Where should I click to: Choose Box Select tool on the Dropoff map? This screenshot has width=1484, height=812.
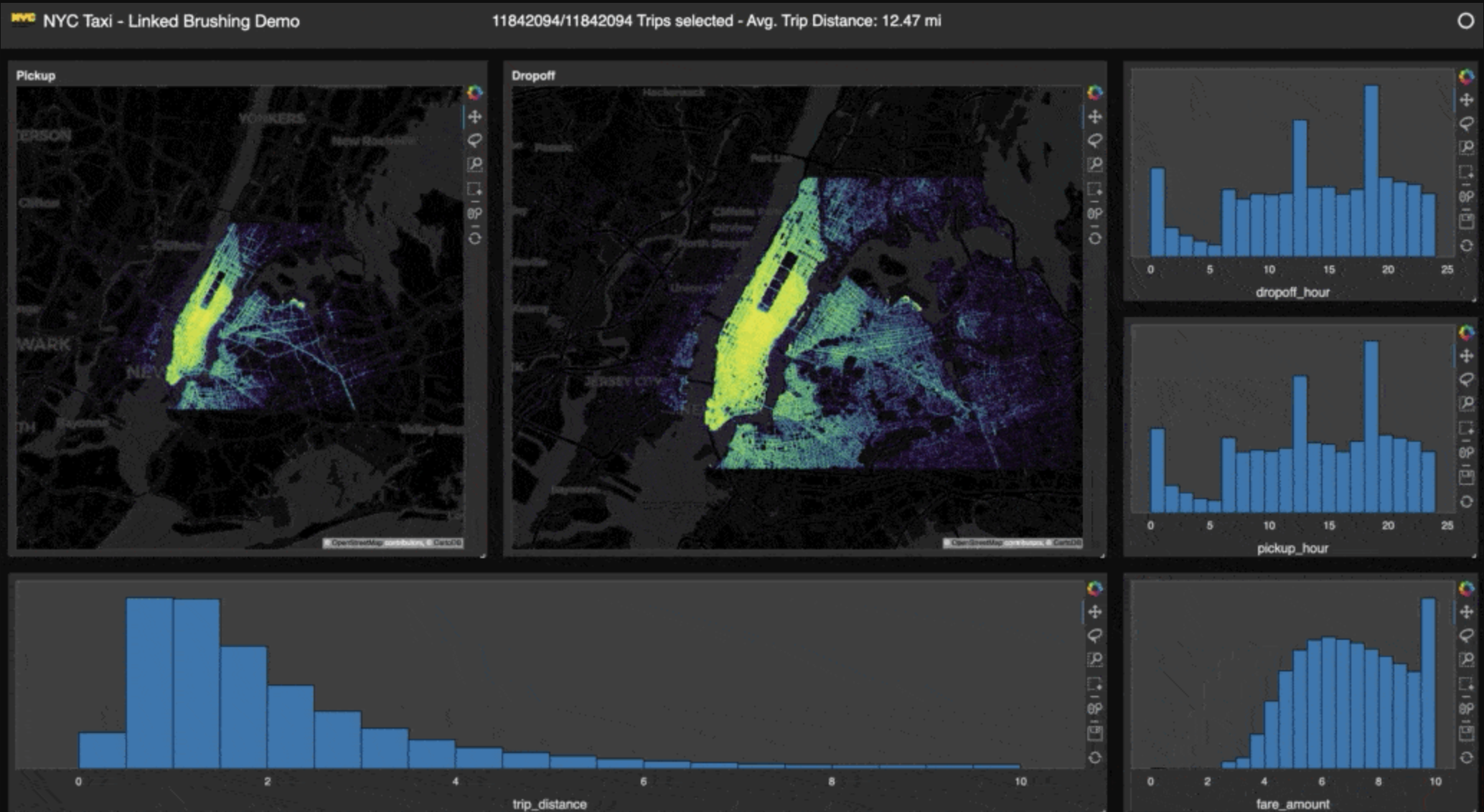tap(1094, 189)
